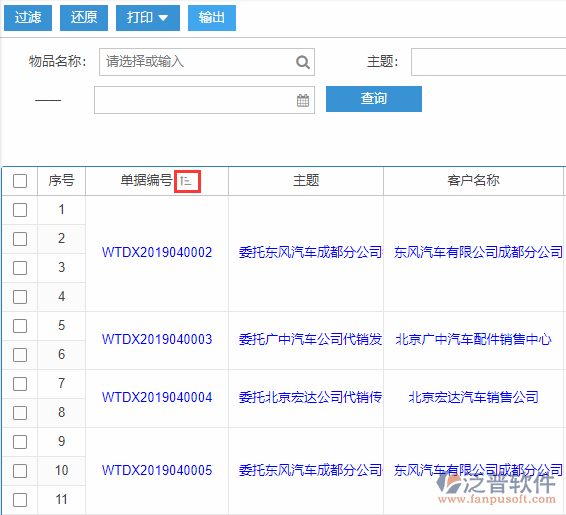Check the checkbox for row 9
The width and height of the screenshot is (566, 515).
pos(20,442)
